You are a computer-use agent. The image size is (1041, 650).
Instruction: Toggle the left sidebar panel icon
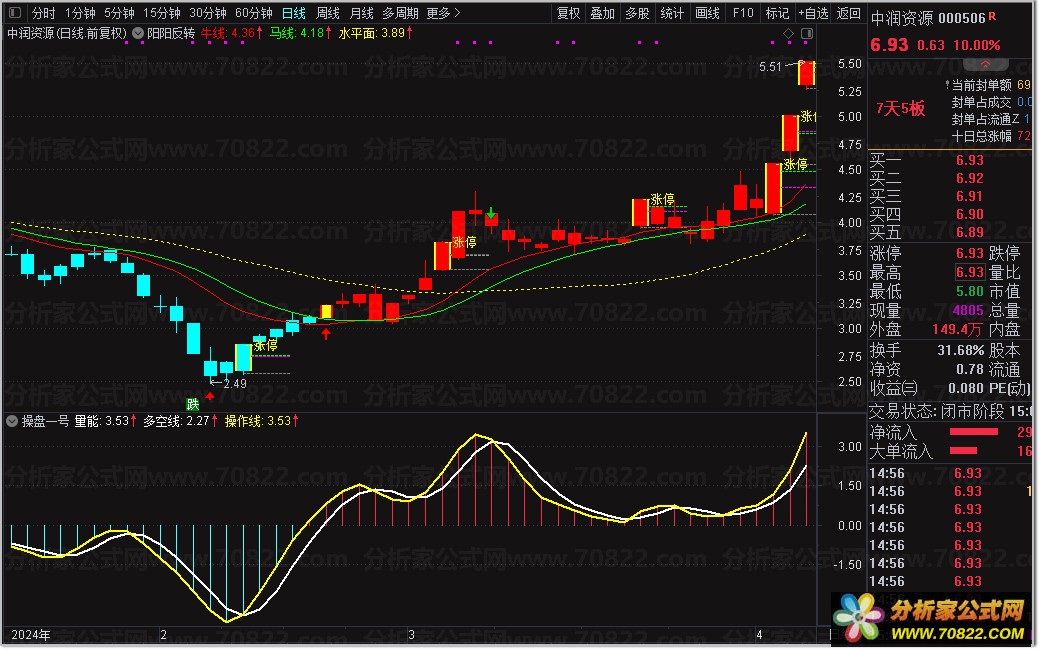pyautogui.click(x=15, y=13)
